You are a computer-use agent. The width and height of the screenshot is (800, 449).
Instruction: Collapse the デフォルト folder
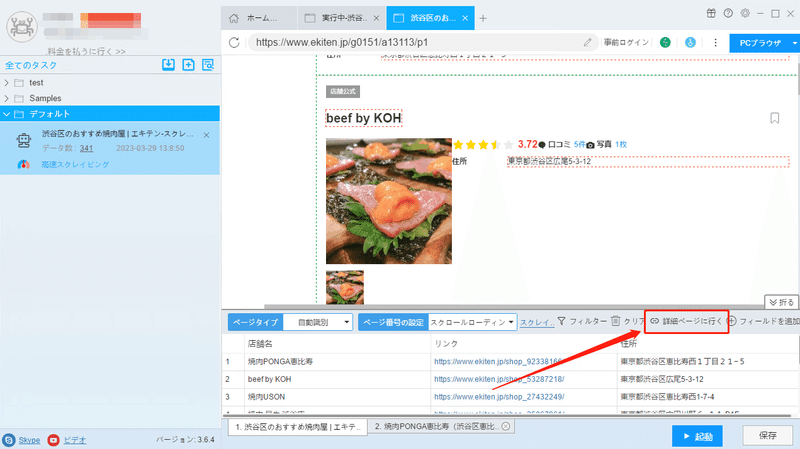pos(7,114)
